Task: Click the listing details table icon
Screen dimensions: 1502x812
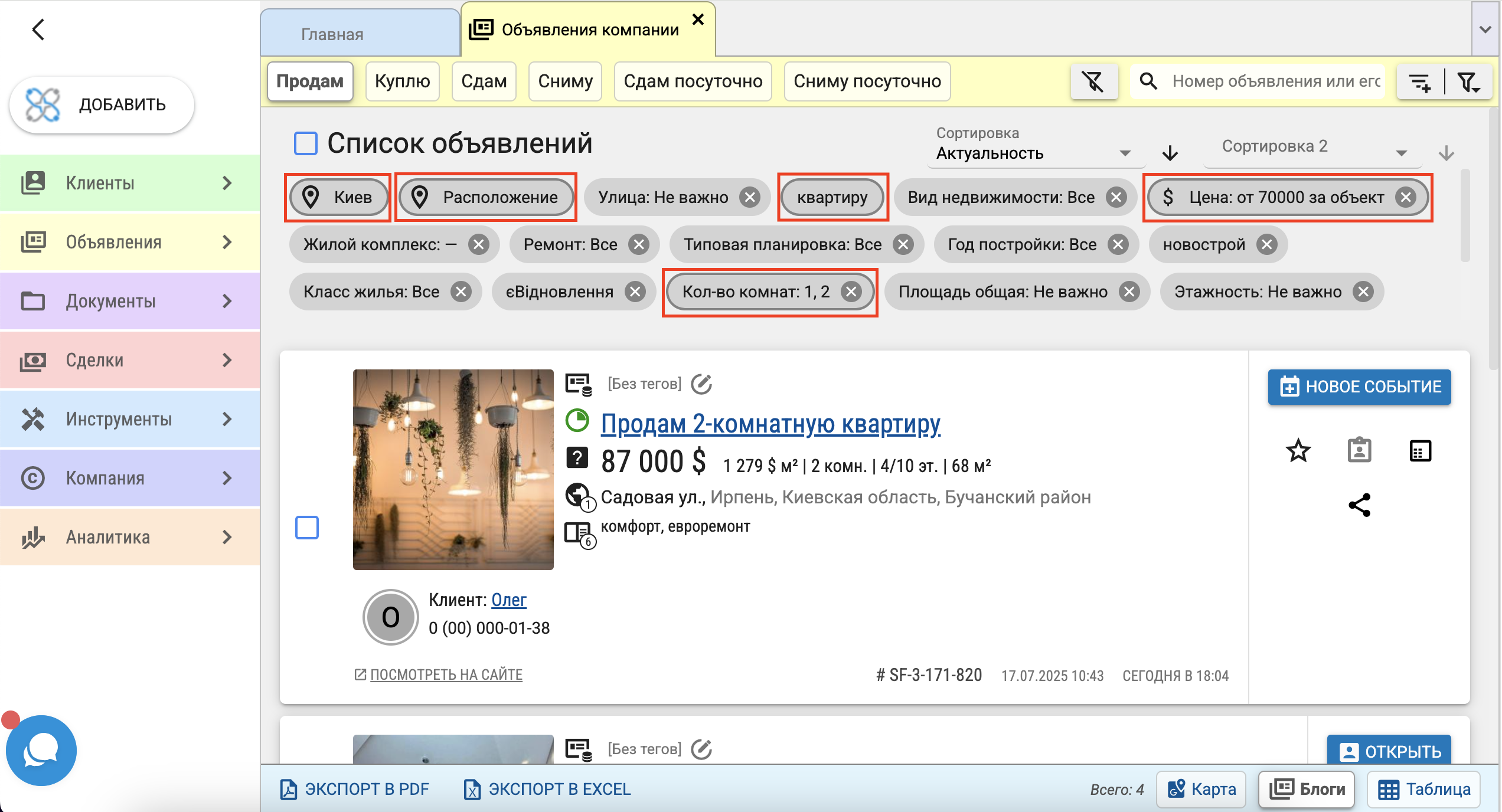Action: pos(1420,451)
